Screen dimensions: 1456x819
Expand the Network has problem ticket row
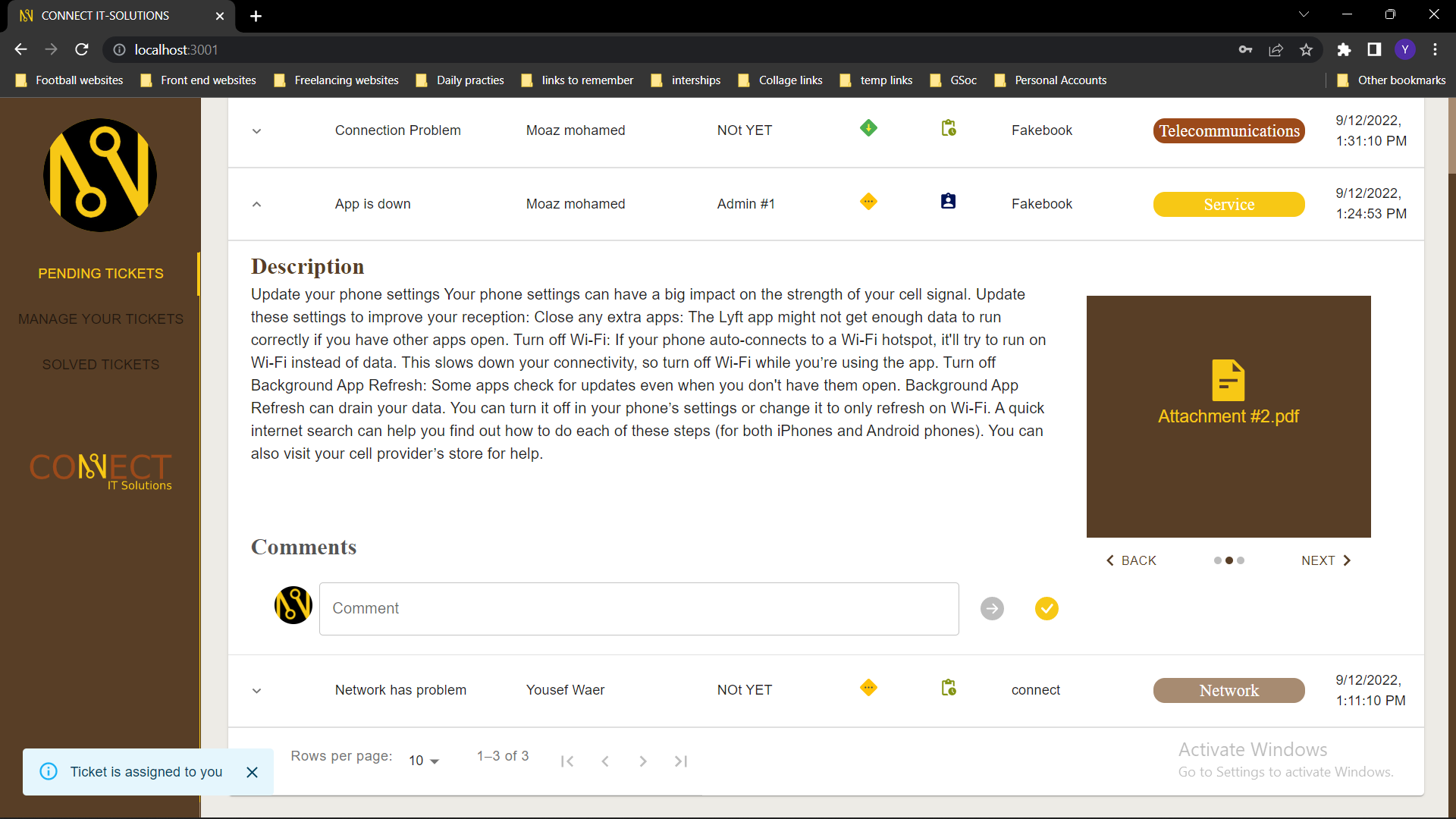[x=257, y=691]
